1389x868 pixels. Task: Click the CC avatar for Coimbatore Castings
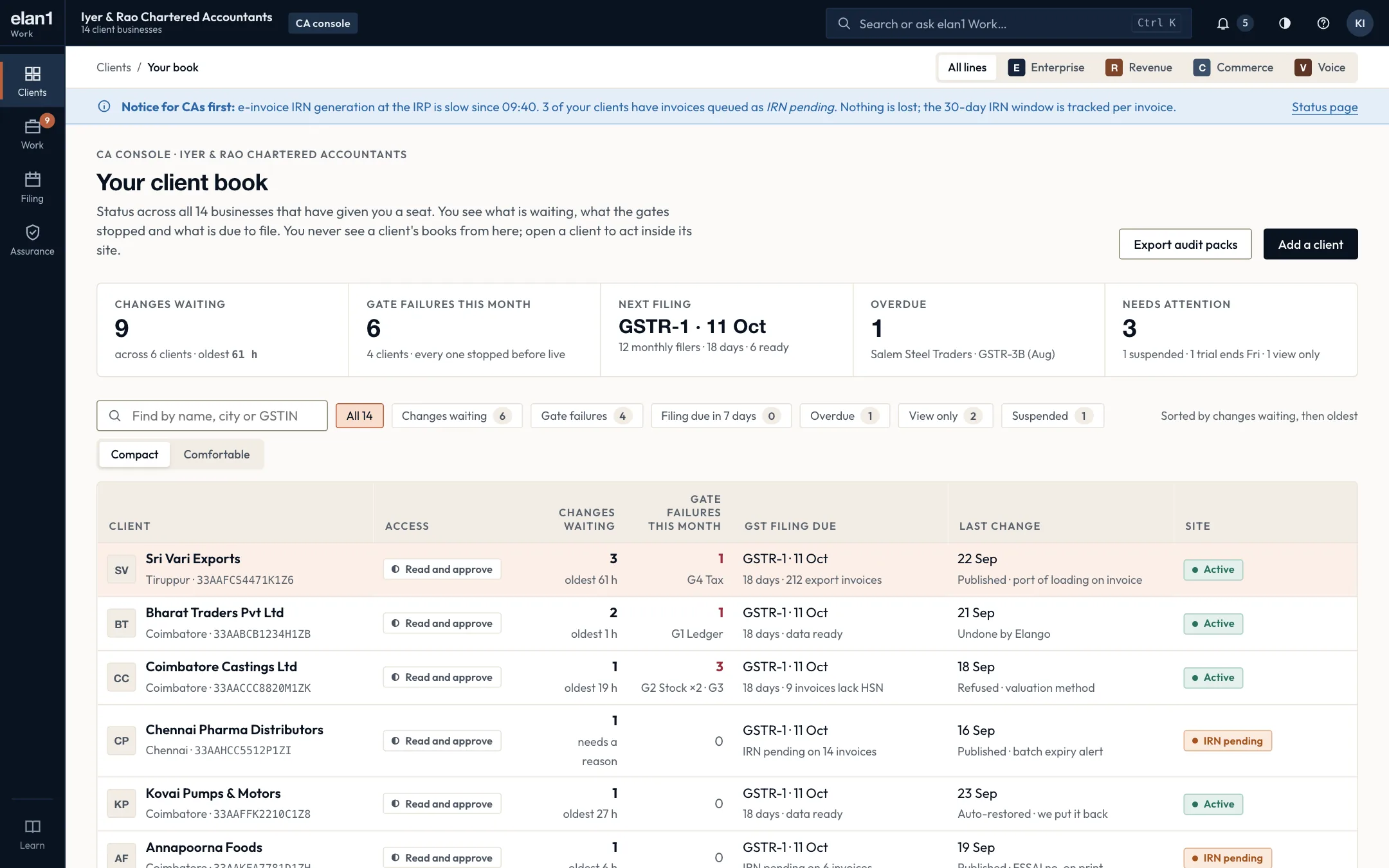click(x=122, y=678)
